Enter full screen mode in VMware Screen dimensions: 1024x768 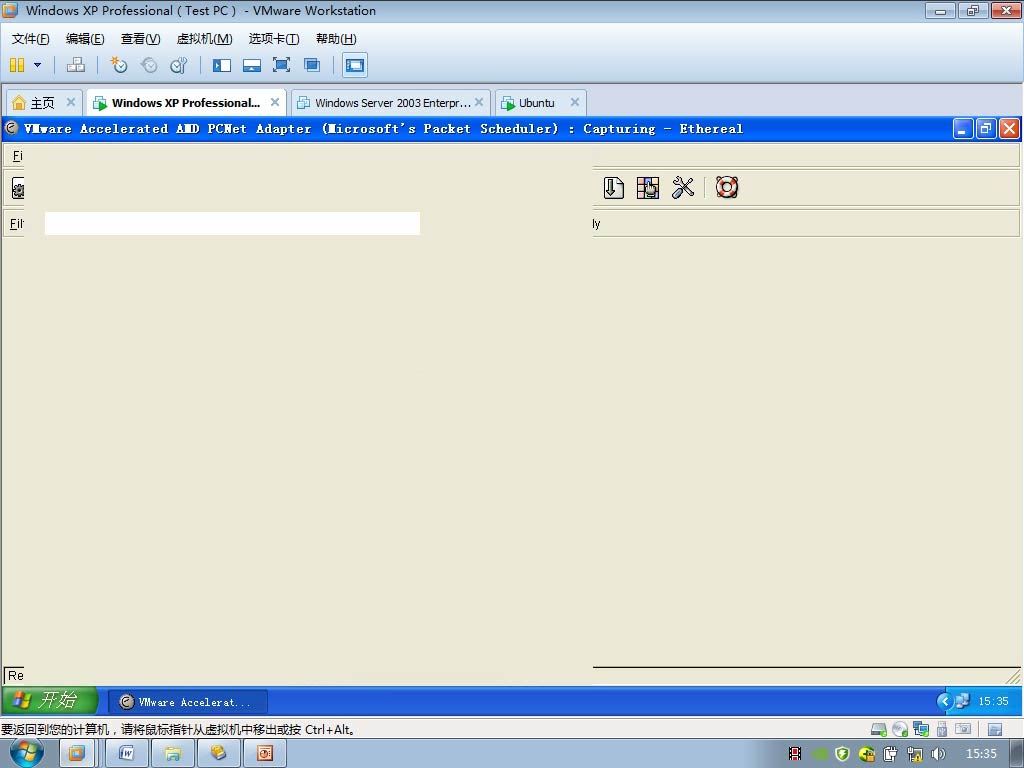point(281,65)
